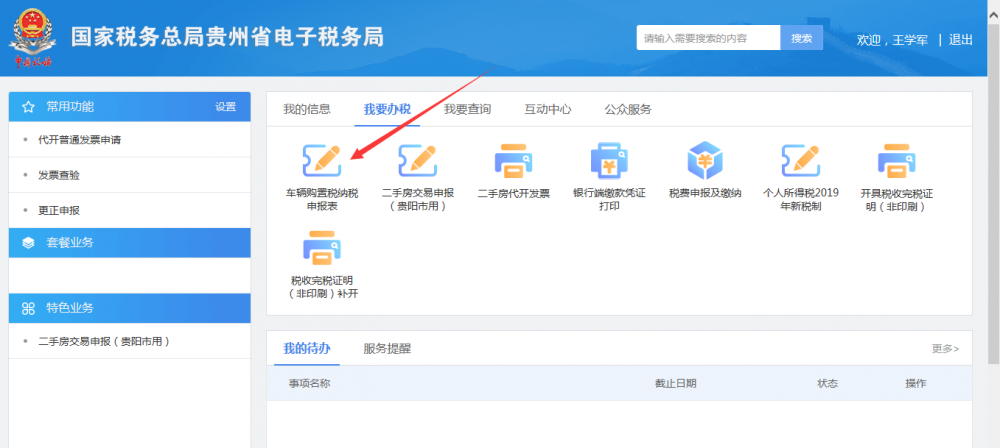The height and width of the screenshot is (448, 1000).
Task: Open the 互动中心 tab
Action: click(548, 109)
